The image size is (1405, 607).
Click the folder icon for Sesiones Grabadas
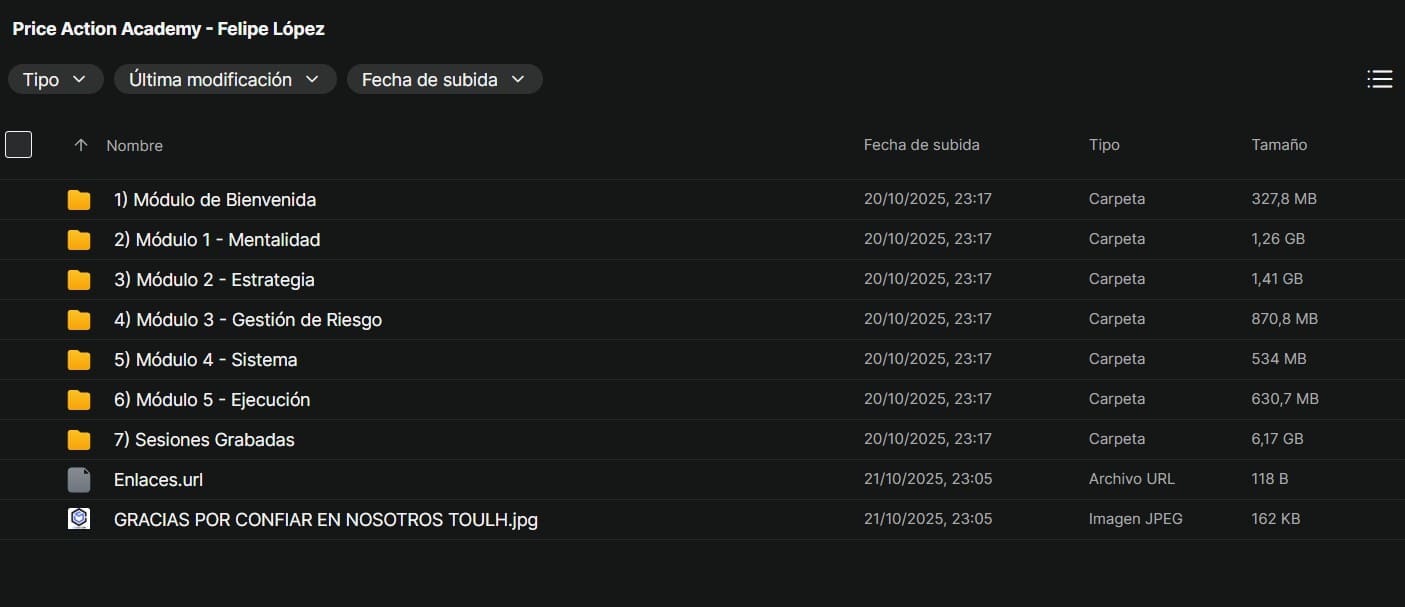click(x=79, y=440)
